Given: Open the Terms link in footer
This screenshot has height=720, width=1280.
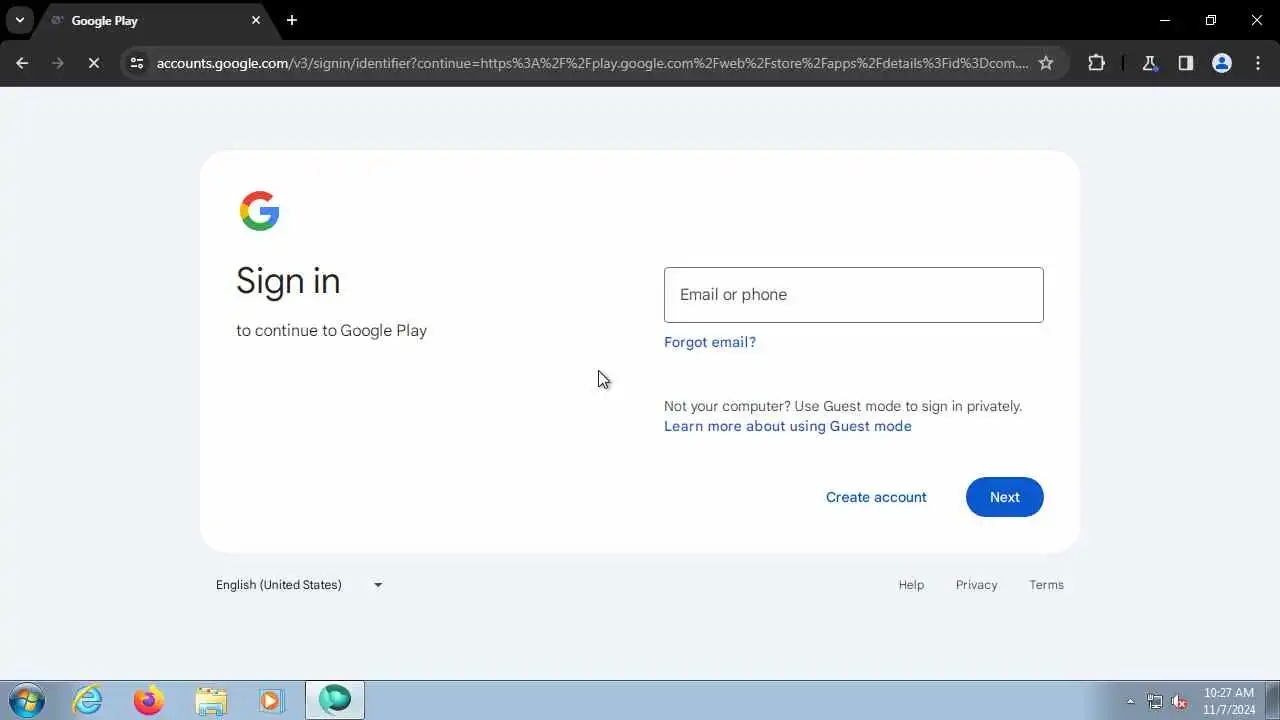Looking at the screenshot, I should pos(1046,585).
